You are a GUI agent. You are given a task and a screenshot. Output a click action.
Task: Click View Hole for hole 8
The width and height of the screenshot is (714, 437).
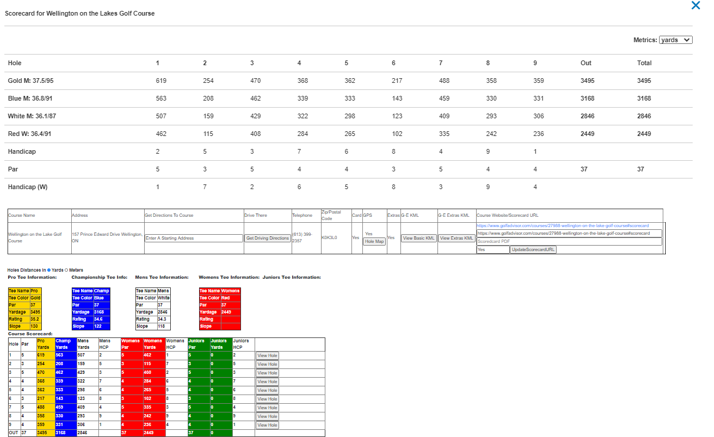267,416
